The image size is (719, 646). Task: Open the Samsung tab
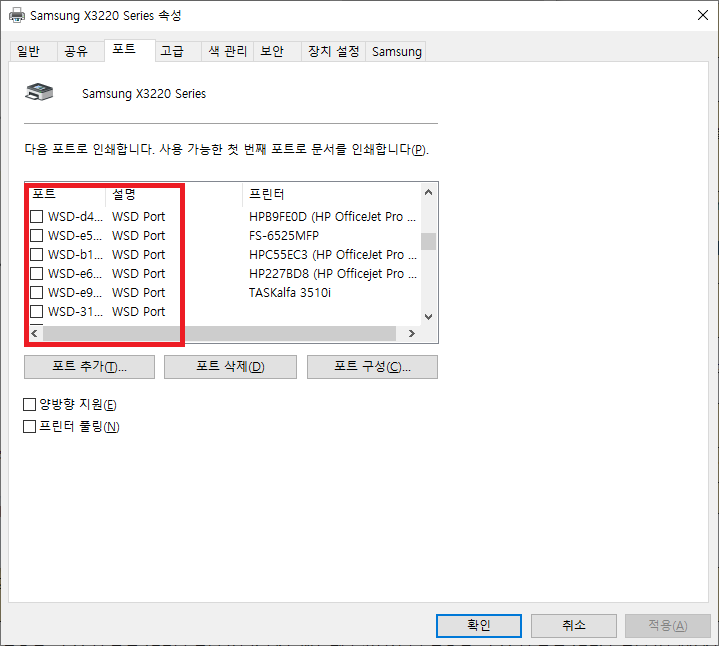point(396,51)
